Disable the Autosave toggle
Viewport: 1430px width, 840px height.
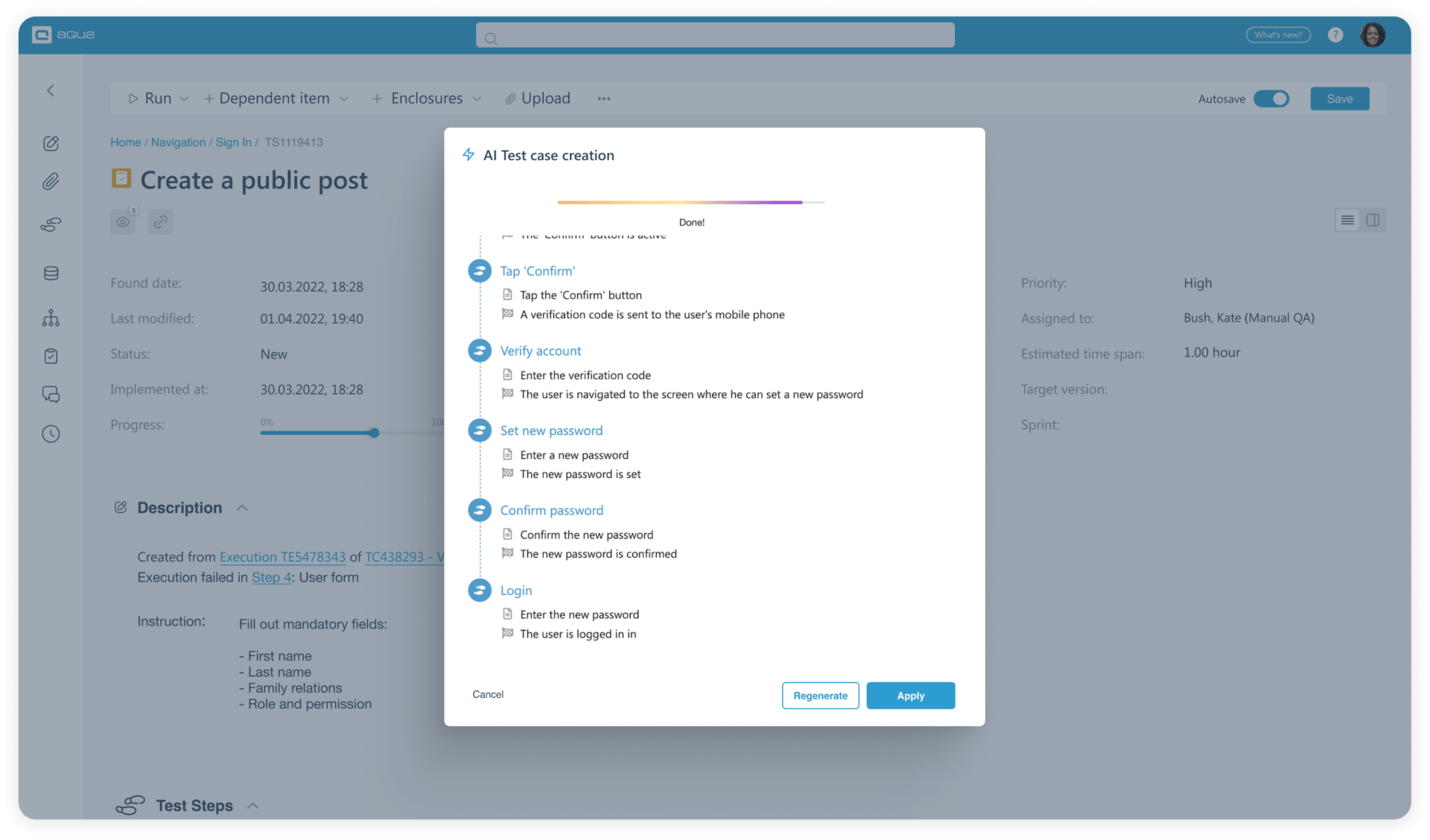pos(1271,98)
